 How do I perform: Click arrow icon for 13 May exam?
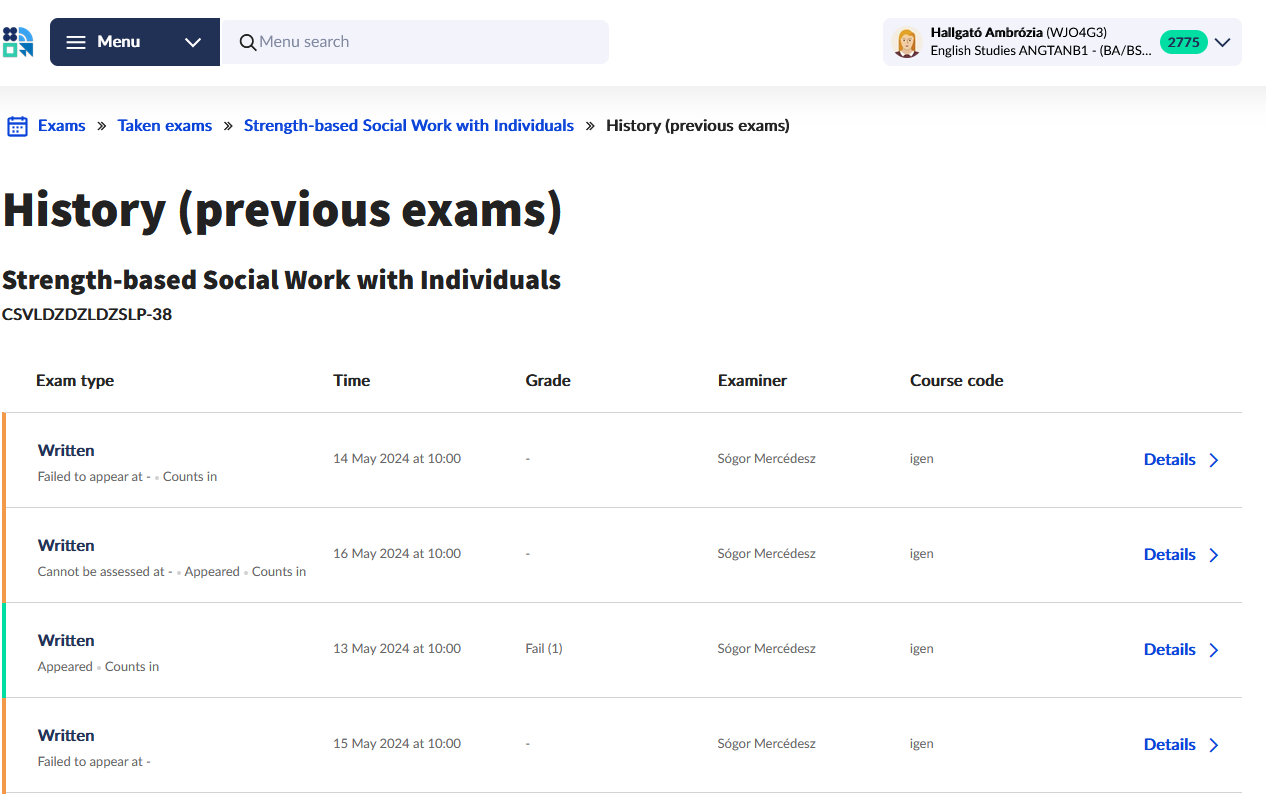point(1214,650)
